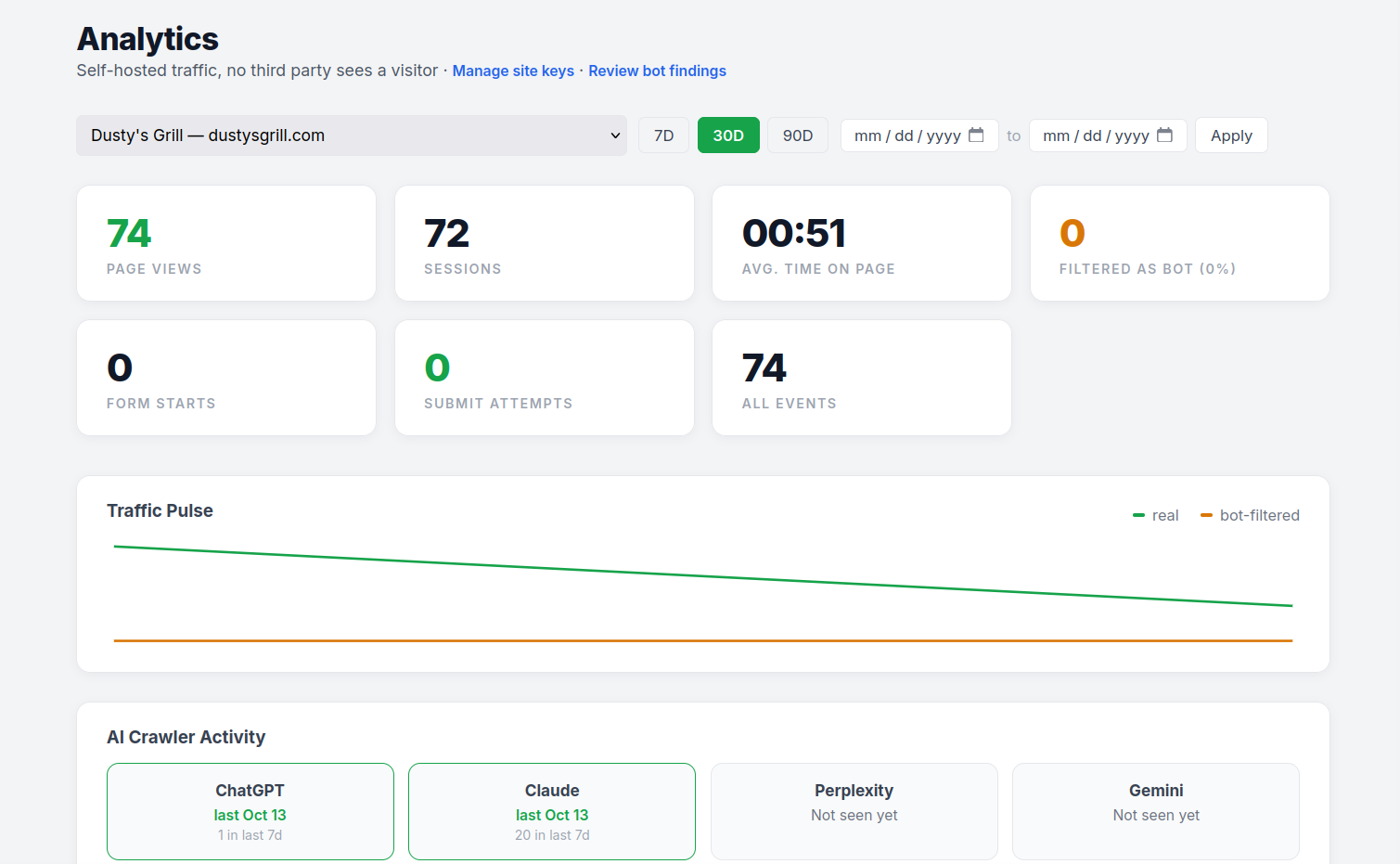Click the Analytics page title
The height and width of the screenshot is (864, 1400).
point(148,39)
